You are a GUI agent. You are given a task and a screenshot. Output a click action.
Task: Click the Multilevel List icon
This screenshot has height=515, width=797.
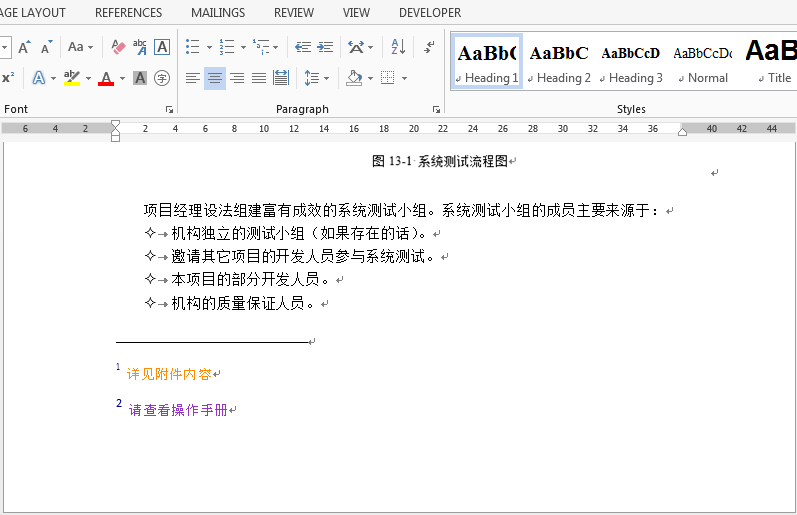[261, 47]
